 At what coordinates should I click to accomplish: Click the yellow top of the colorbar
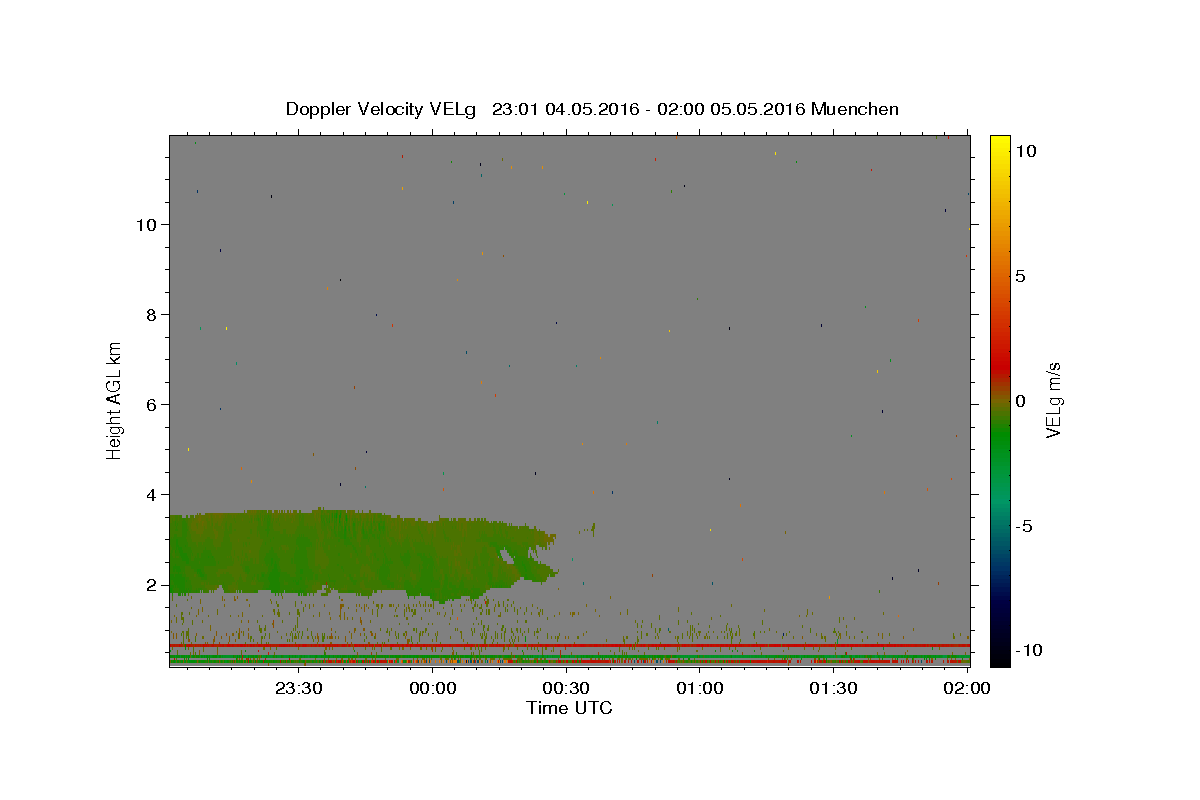[x=999, y=145]
